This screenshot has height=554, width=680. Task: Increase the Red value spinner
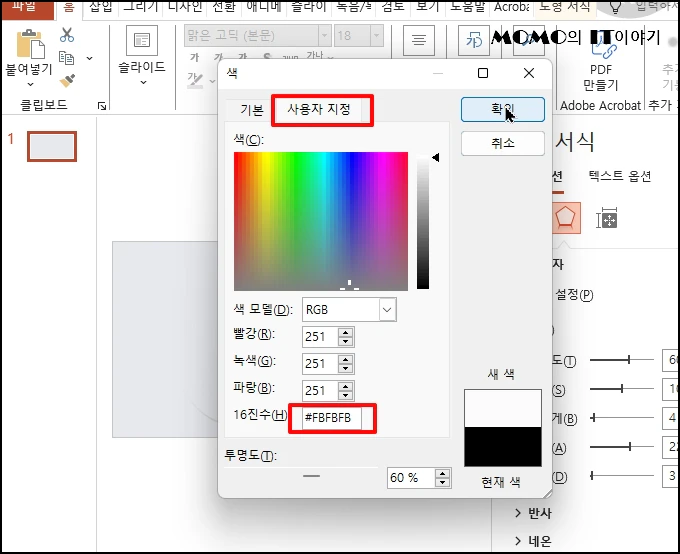[346, 333]
